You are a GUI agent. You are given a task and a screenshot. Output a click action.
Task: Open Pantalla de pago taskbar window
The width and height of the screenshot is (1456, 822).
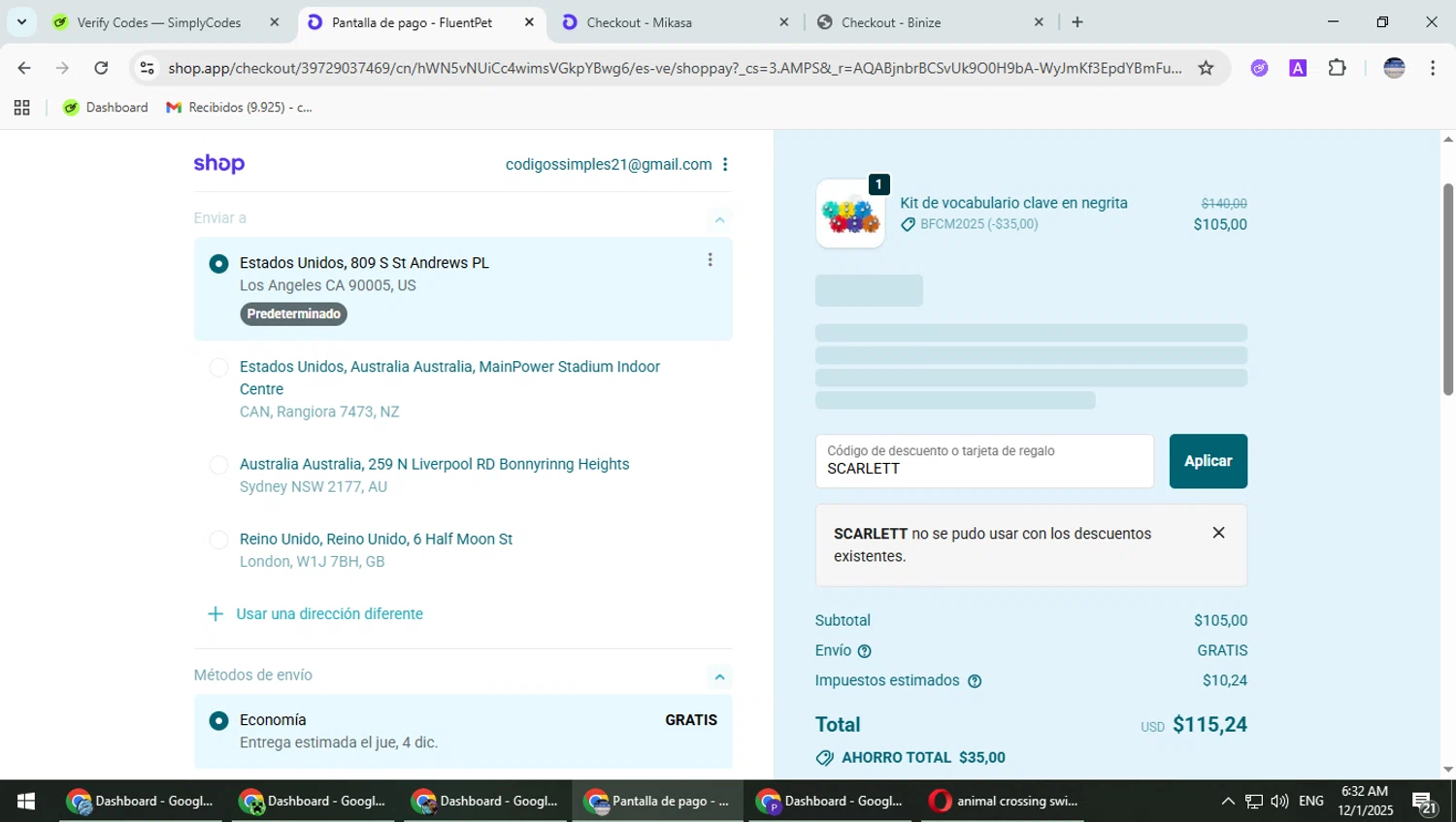coord(657,801)
